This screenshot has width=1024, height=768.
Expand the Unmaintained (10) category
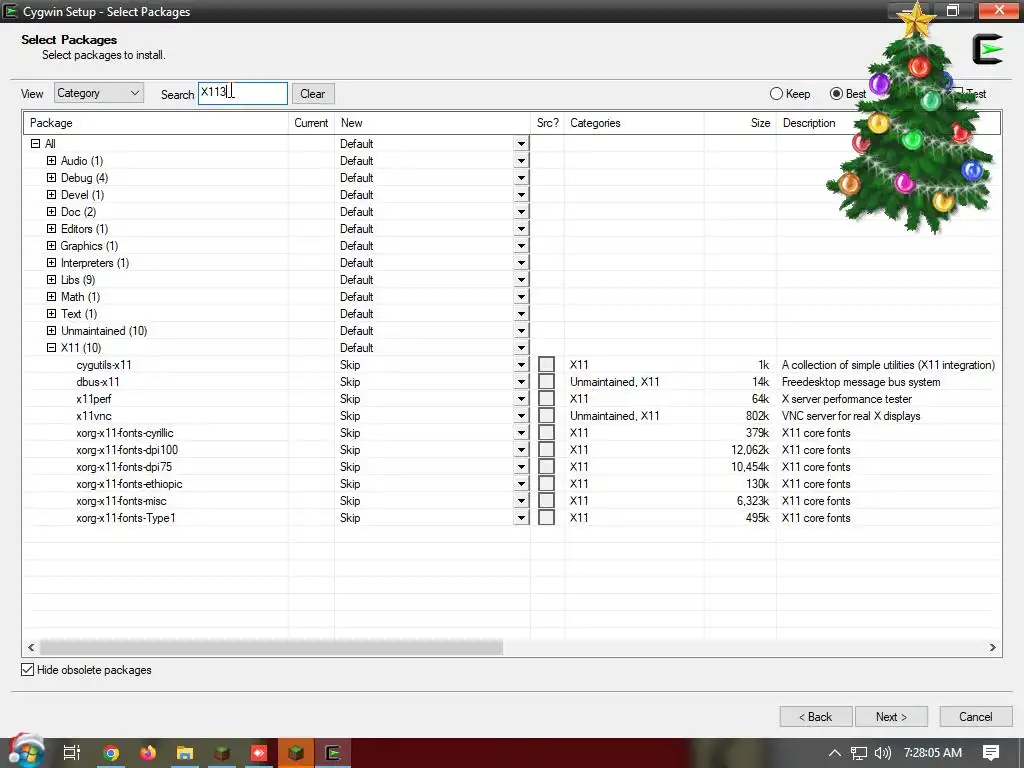(51, 330)
